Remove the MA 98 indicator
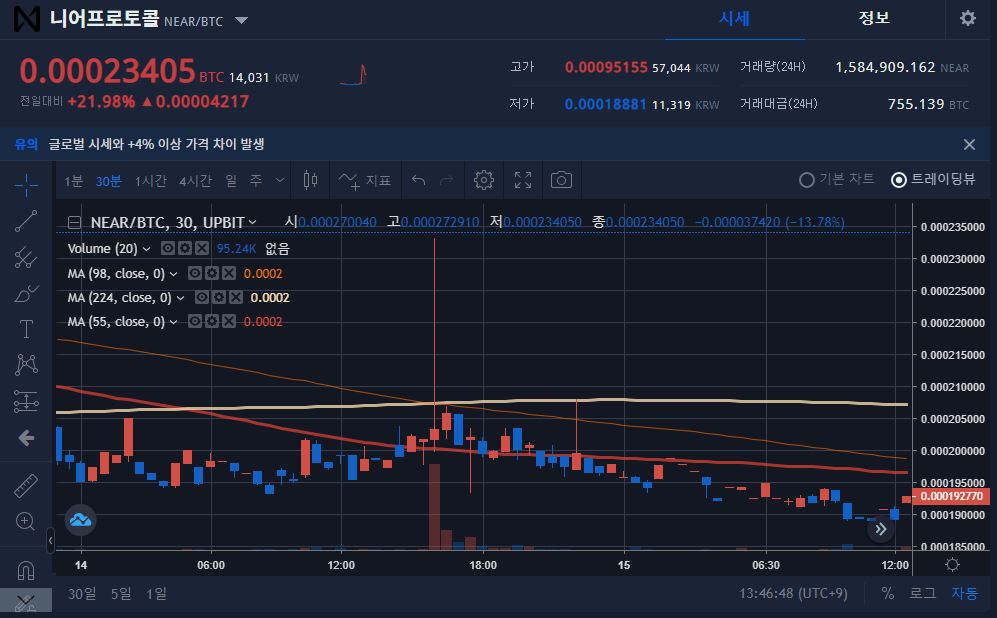The image size is (997, 618). pos(229,273)
